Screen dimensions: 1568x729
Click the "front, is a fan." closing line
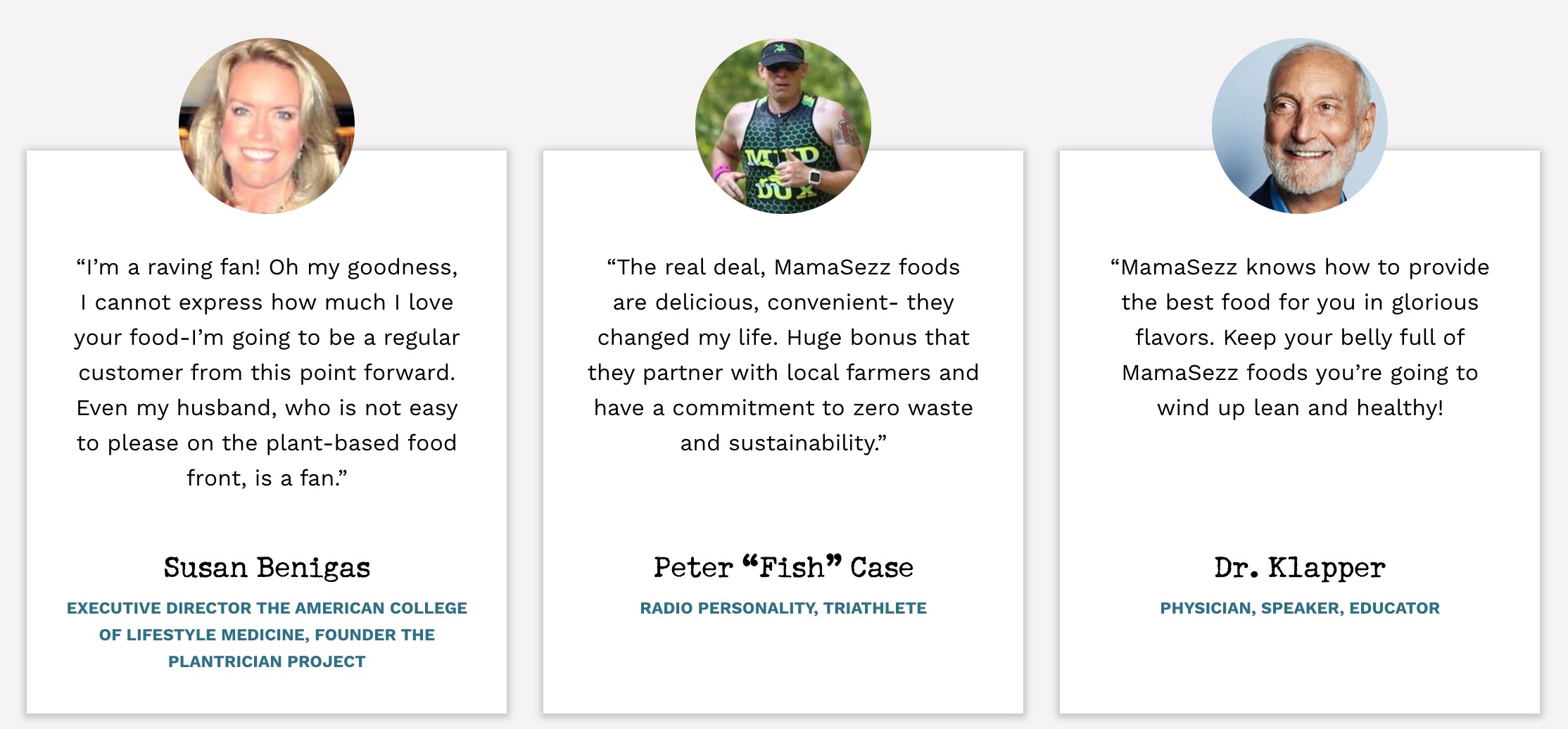[267, 478]
